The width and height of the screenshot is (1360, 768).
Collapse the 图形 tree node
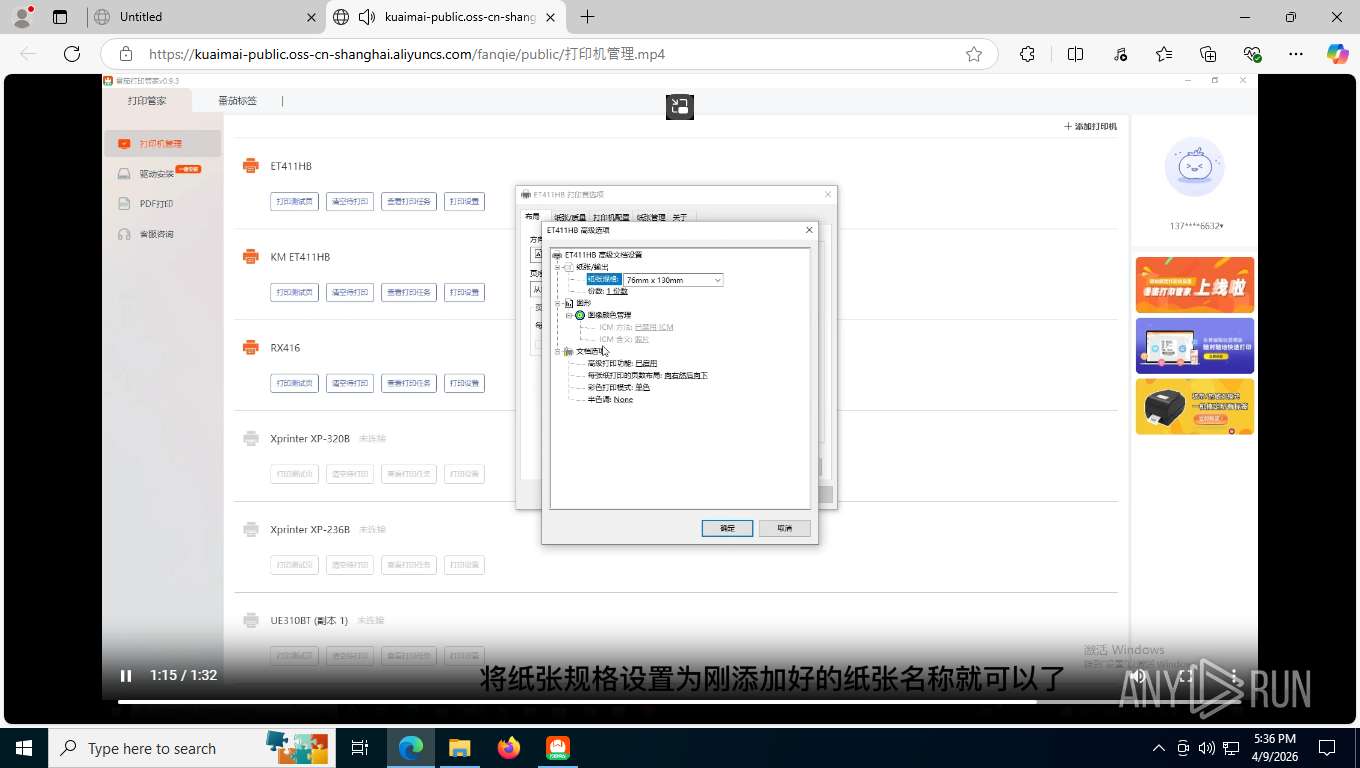tap(558, 303)
